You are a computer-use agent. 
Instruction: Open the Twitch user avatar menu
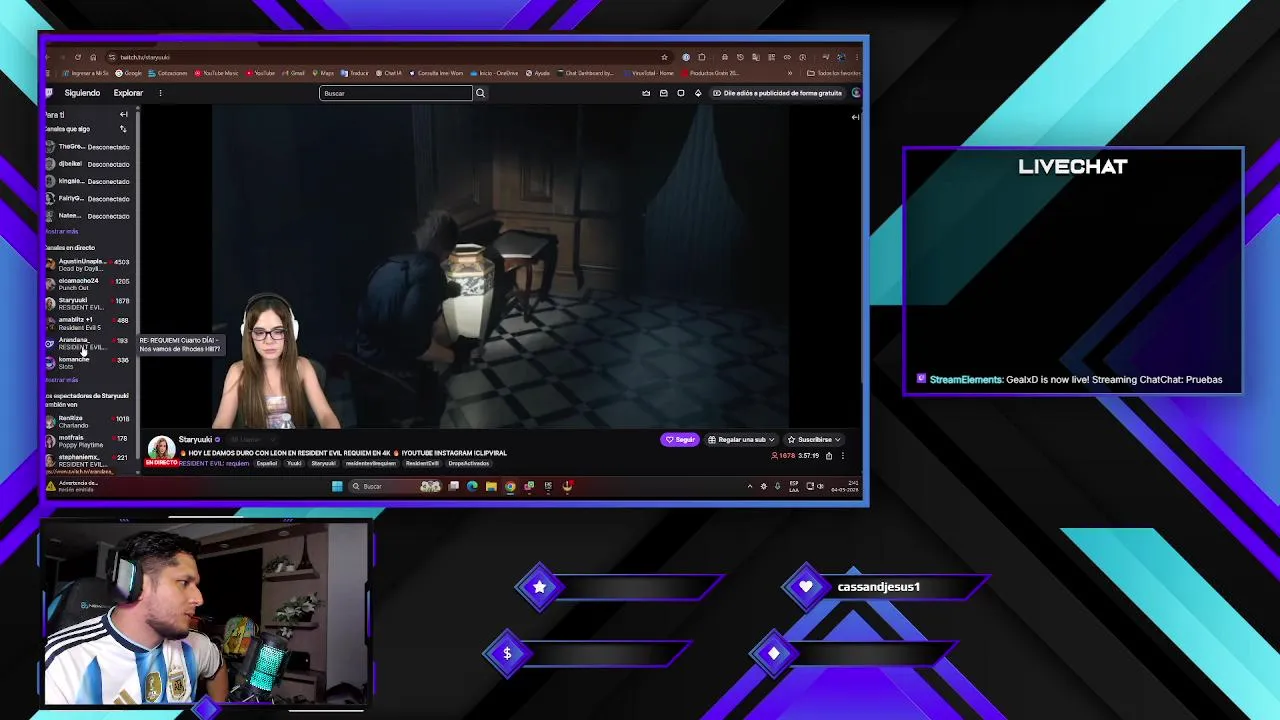click(855, 93)
